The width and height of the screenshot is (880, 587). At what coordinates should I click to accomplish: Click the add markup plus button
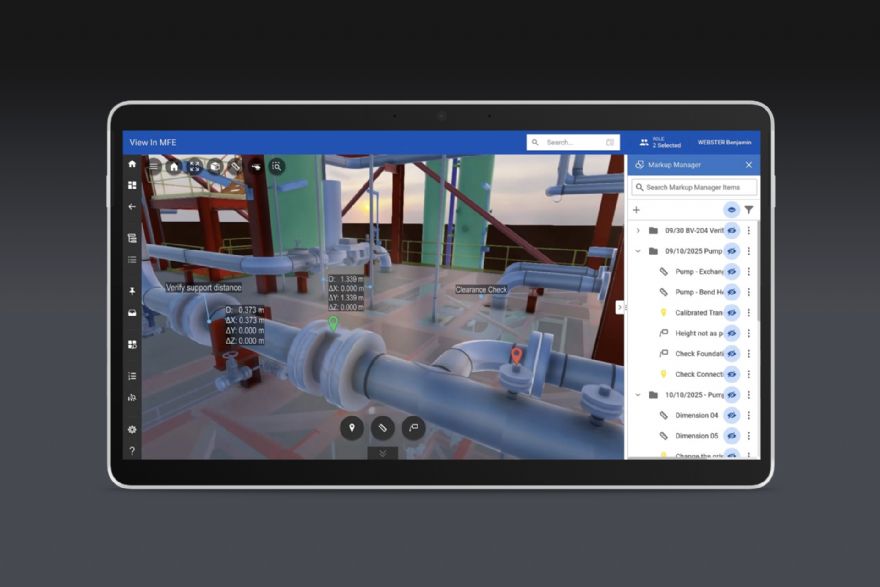click(x=636, y=210)
